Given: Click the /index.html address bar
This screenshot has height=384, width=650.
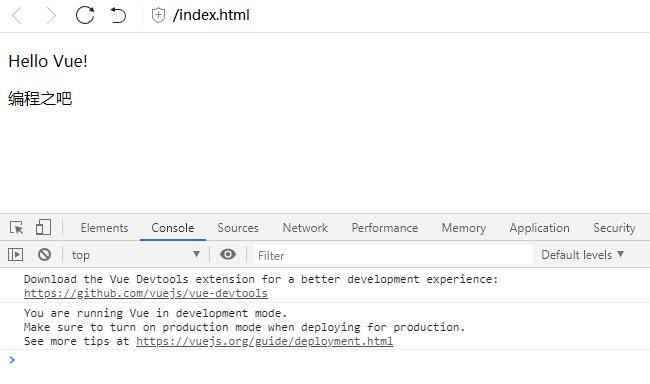Looking at the screenshot, I should [211, 15].
